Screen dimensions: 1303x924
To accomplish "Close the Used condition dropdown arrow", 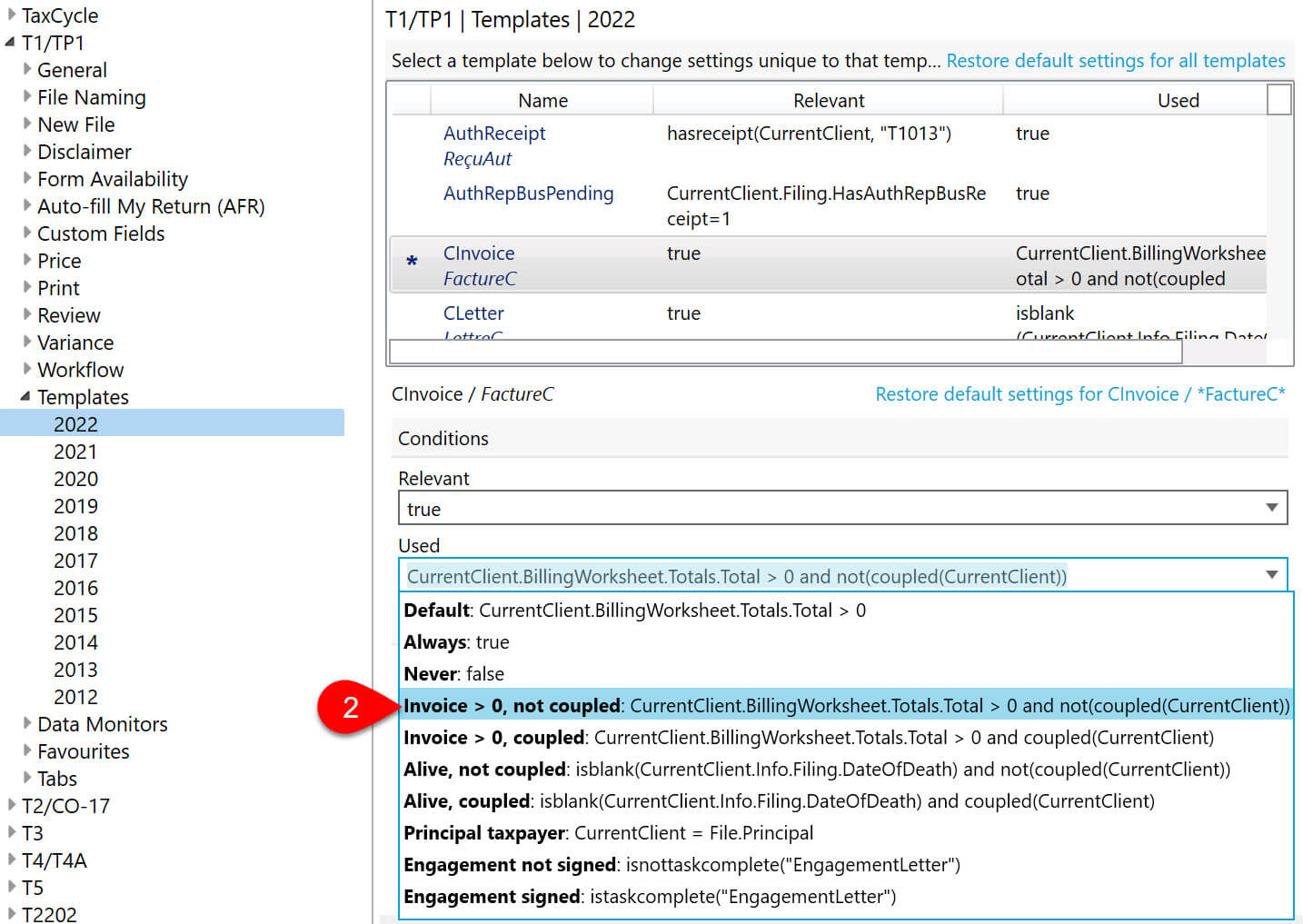I will [1271, 575].
